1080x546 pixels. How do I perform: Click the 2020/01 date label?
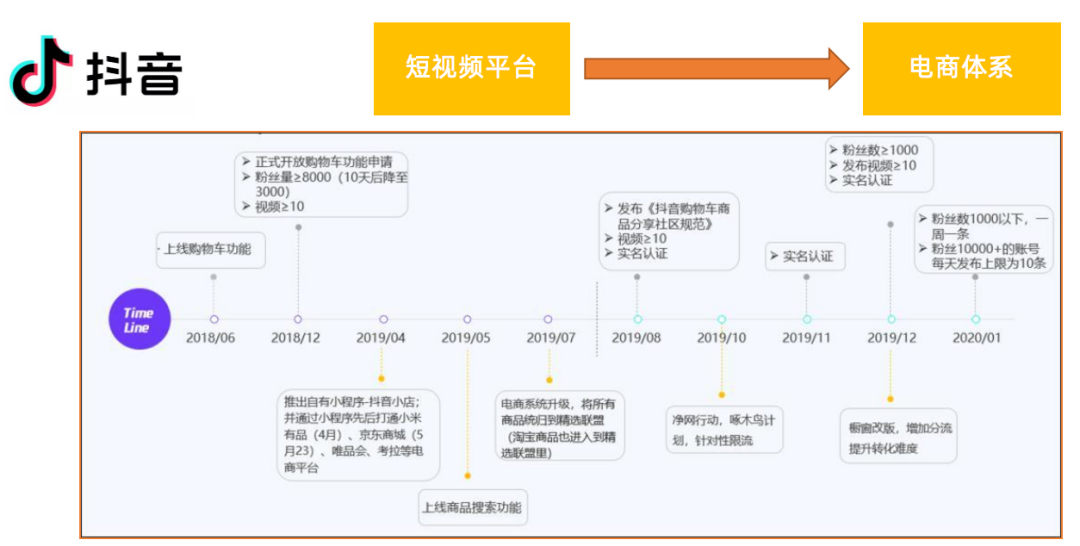point(977,338)
